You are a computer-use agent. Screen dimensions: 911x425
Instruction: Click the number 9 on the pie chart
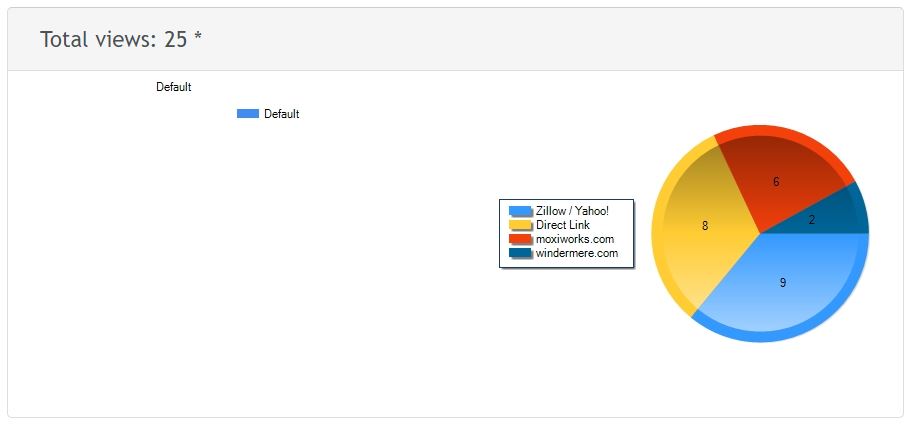point(782,283)
